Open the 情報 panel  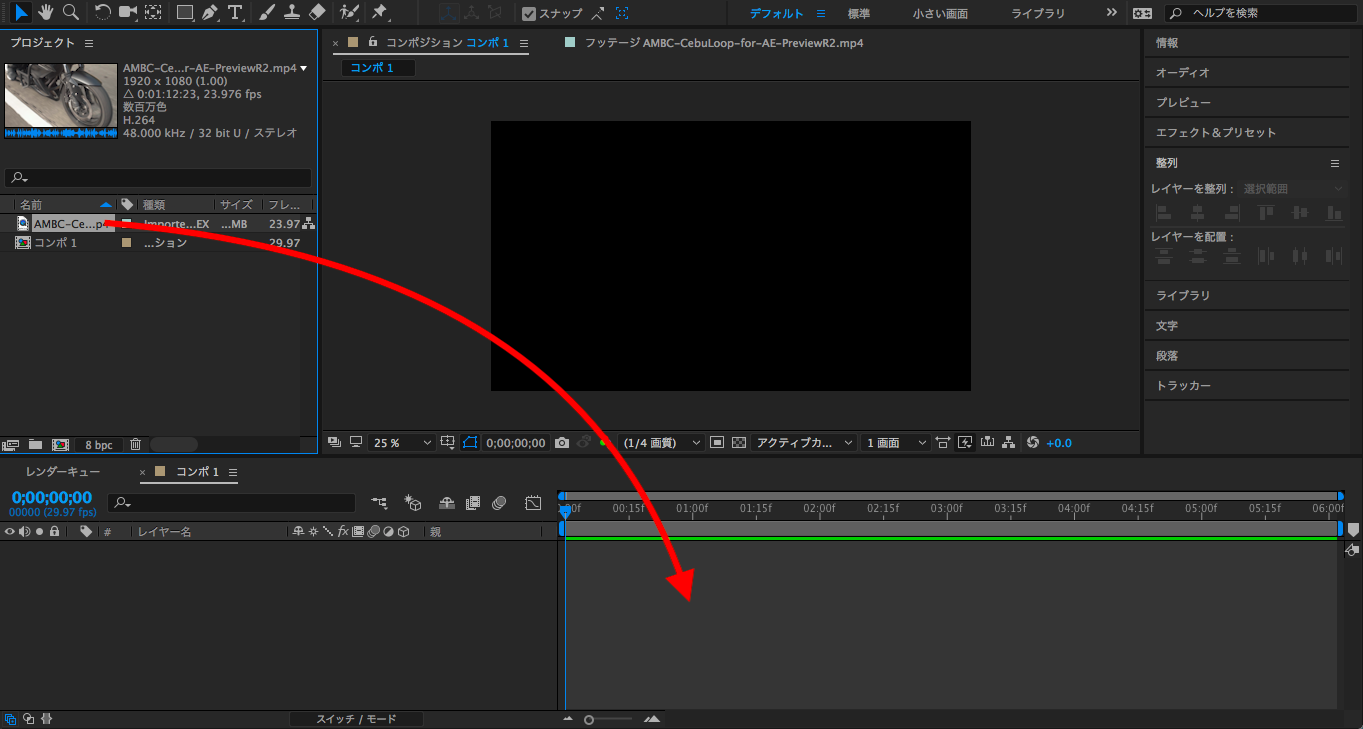pos(1167,43)
